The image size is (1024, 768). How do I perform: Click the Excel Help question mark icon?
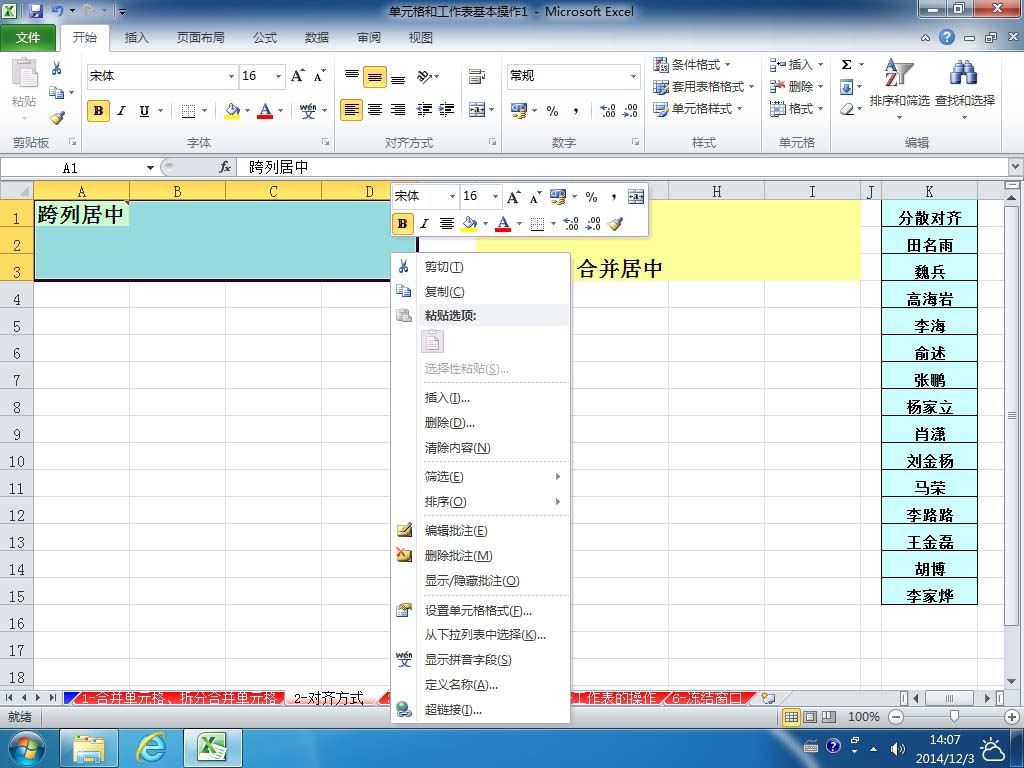point(946,37)
